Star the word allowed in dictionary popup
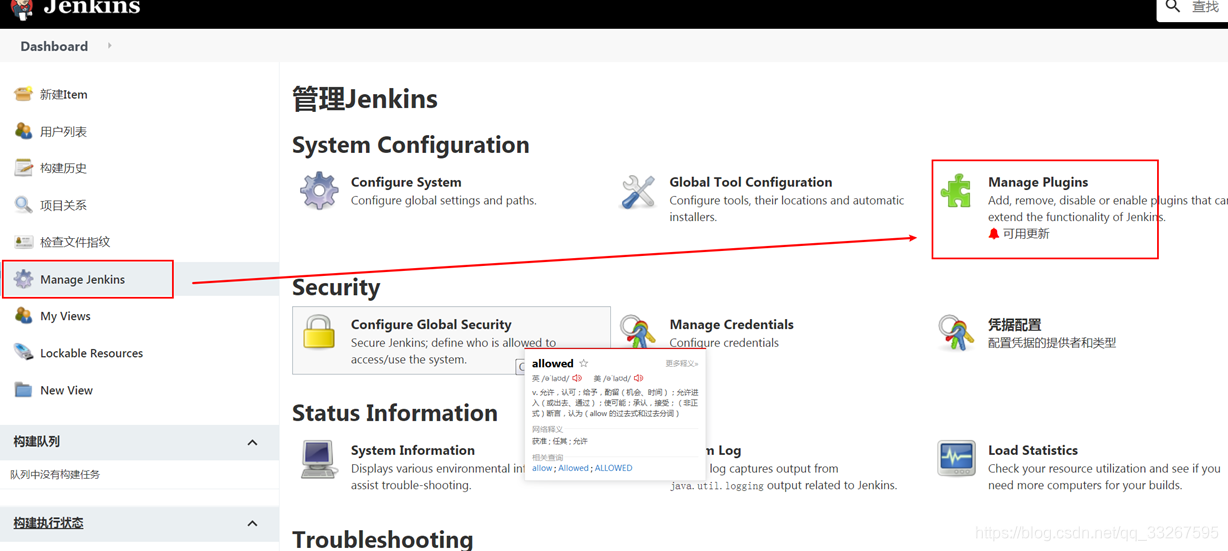1228x551 pixels. (584, 363)
